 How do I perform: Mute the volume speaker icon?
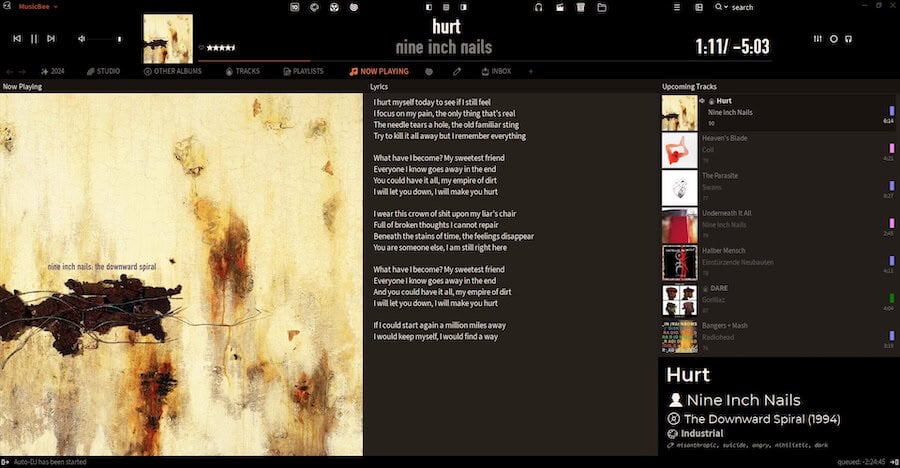tap(82, 38)
